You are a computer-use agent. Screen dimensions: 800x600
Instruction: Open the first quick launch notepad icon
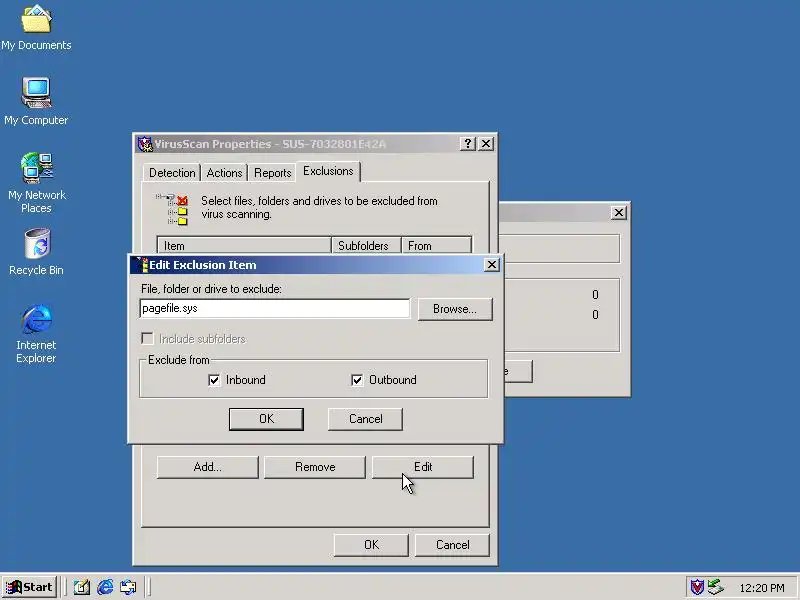82,587
